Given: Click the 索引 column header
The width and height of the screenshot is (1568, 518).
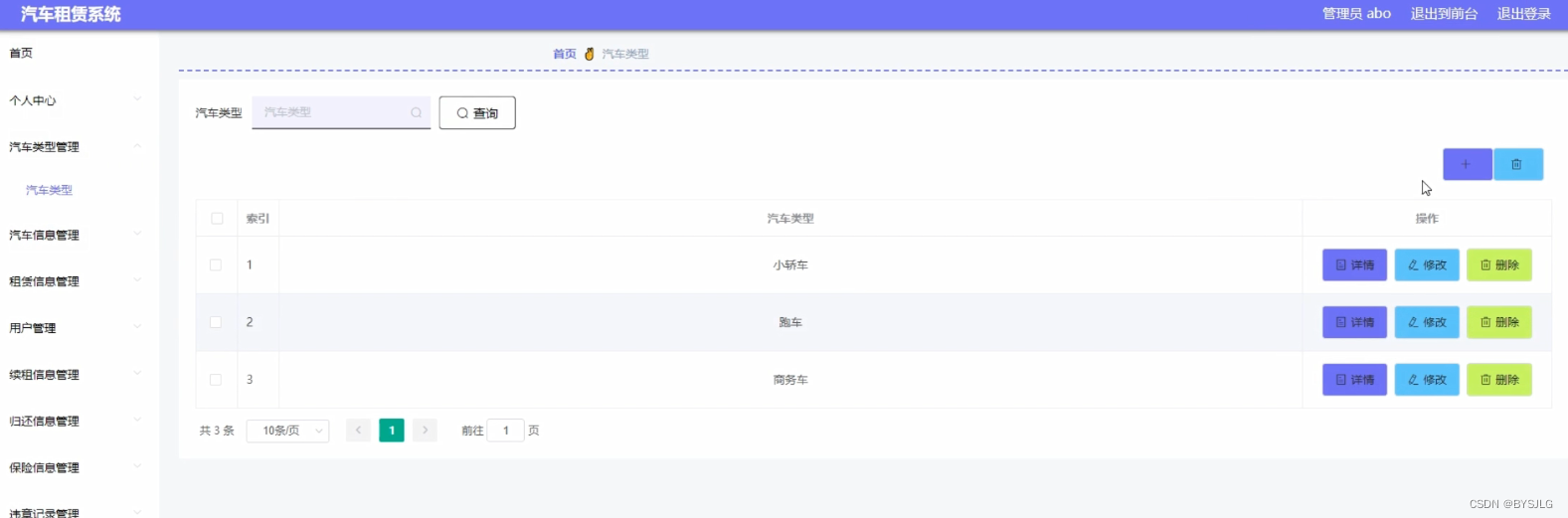Looking at the screenshot, I should tap(258, 219).
